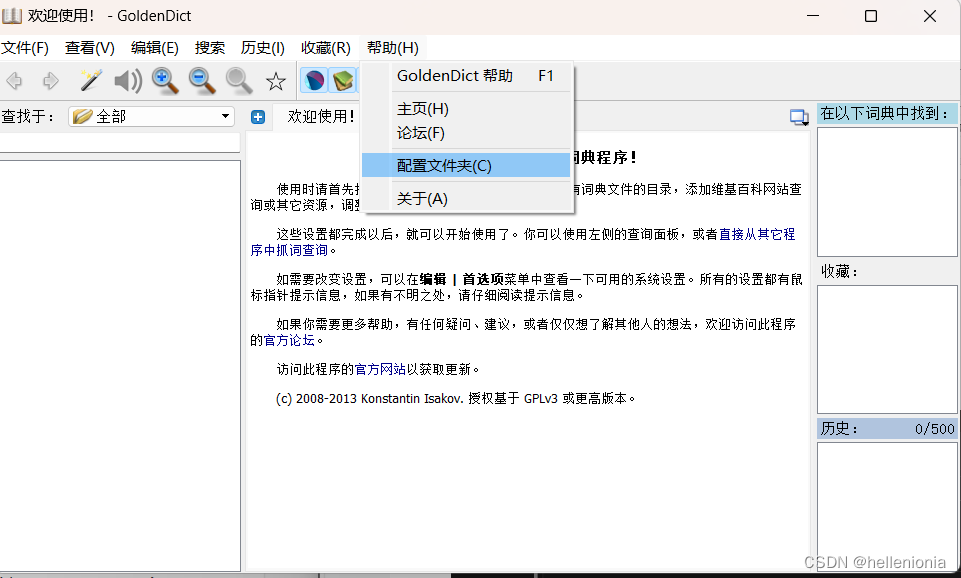Click the 历史 history list box
This screenshot has width=961, height=578.
pyautogui.click(x=887, y=506)
